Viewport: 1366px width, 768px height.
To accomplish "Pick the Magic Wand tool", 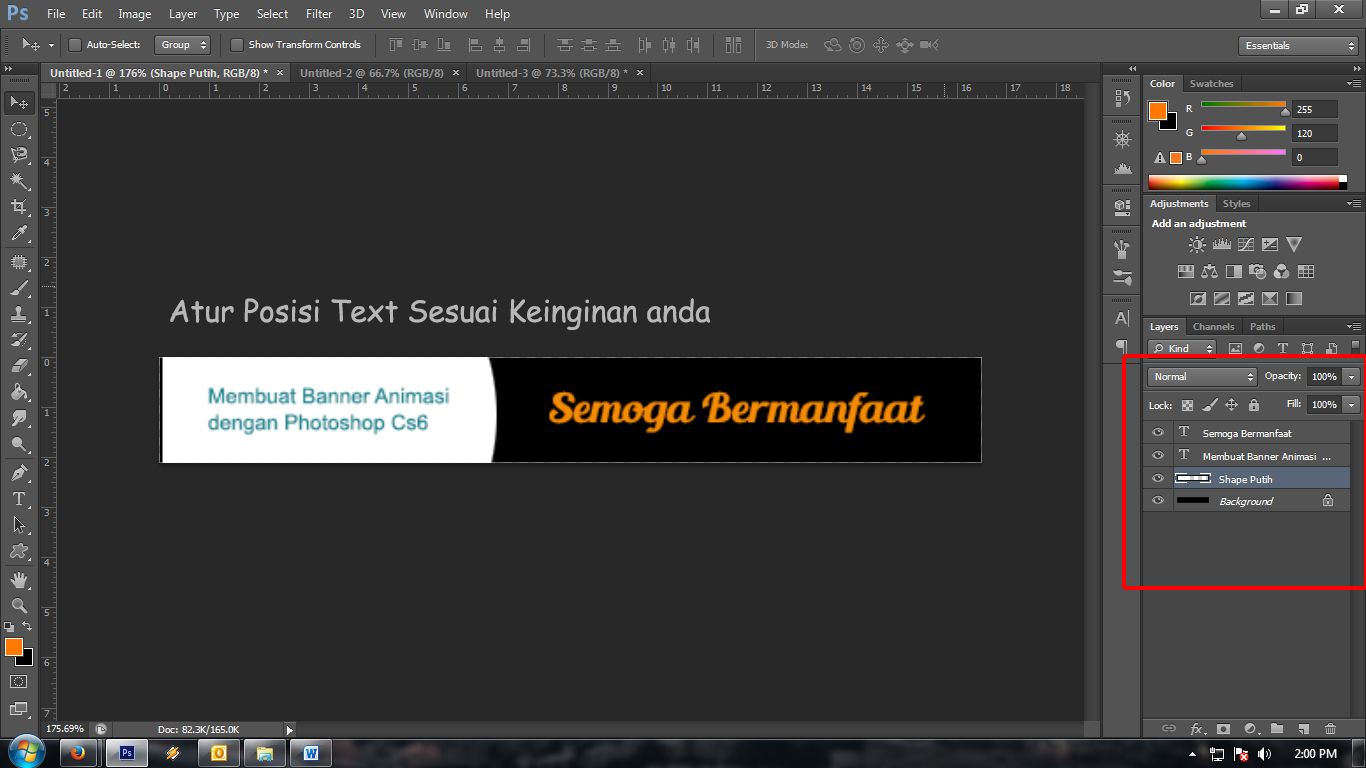I will [x=18, y=181].
